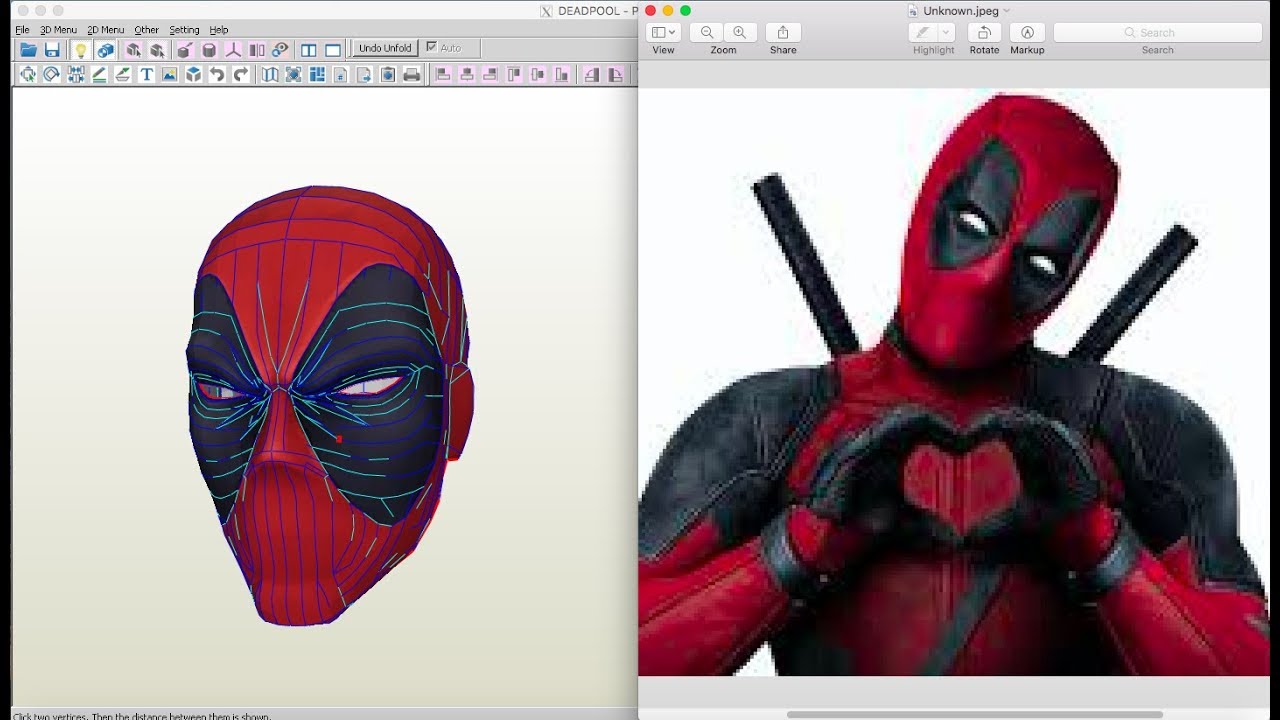Click the pink triangle ruler icon

tap(591, 74)
